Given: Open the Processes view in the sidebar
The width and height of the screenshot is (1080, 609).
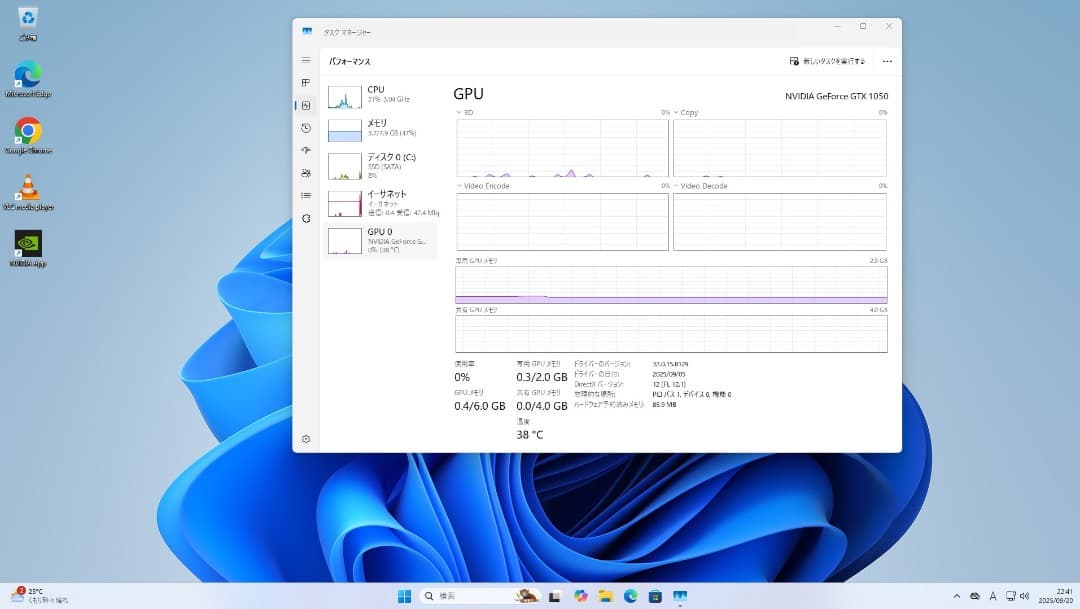Looking at the screenshot, I should tap(306, 83).
